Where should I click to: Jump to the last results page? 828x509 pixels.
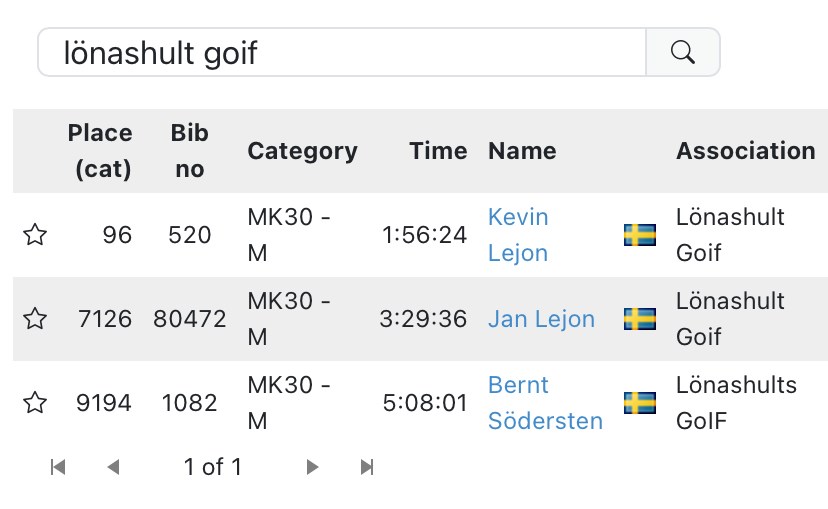pyautogui.click(x=367, y=467)
